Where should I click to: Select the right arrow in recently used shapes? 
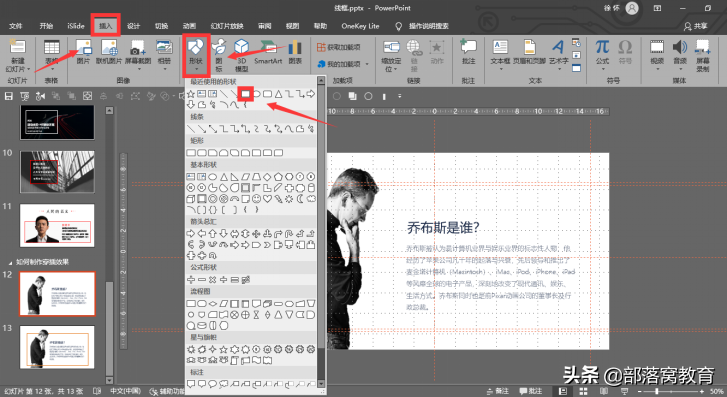(x=311, y=94)
